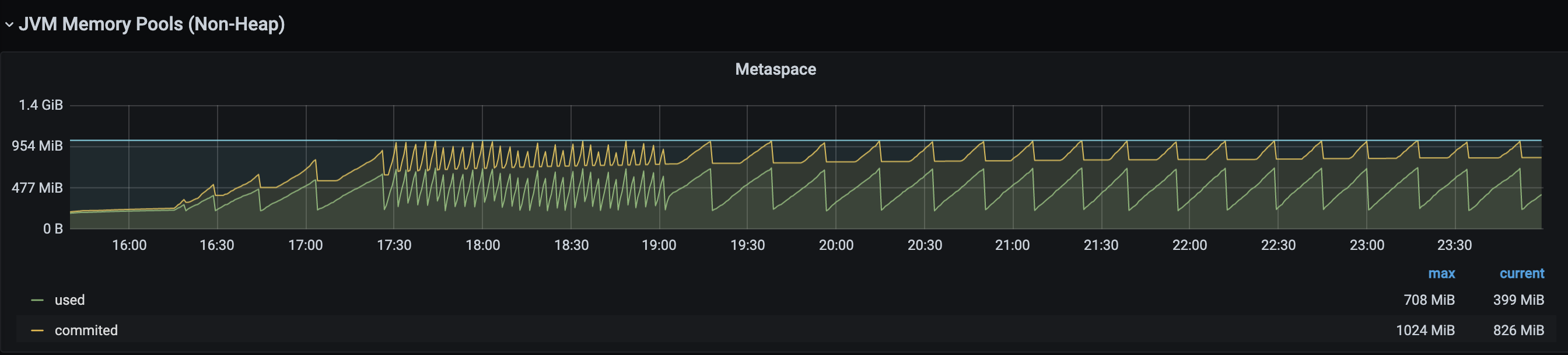Click the 20:00 time axis label
This screenshot has height=355, width=1568.
click(836, 245)
